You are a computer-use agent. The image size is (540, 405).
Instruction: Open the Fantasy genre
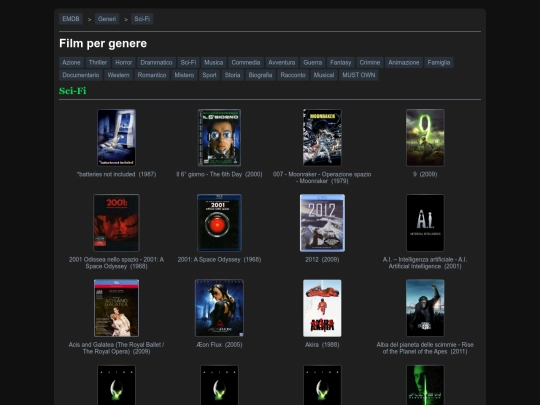[x=341, y=63]
